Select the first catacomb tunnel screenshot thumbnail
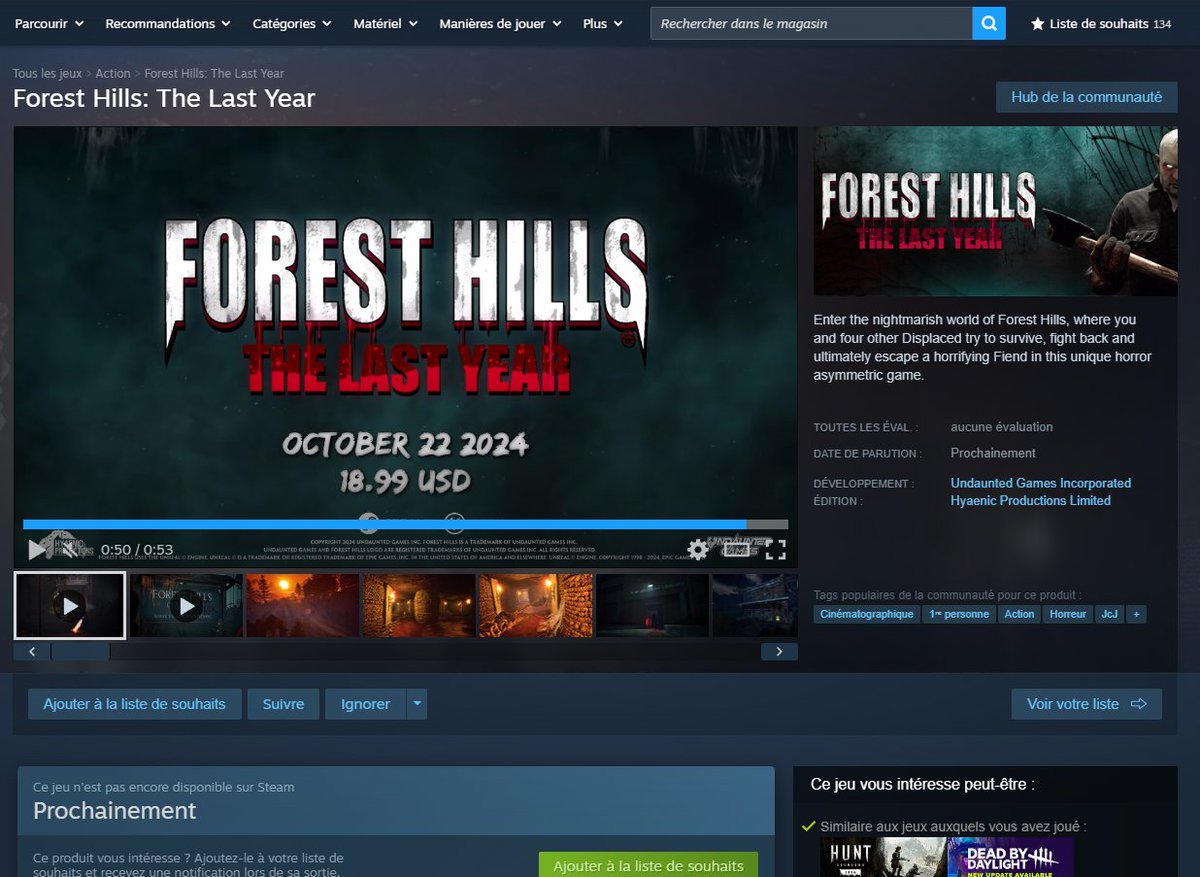Viewport: 1200px width, 877px height. tap(419, 605)
